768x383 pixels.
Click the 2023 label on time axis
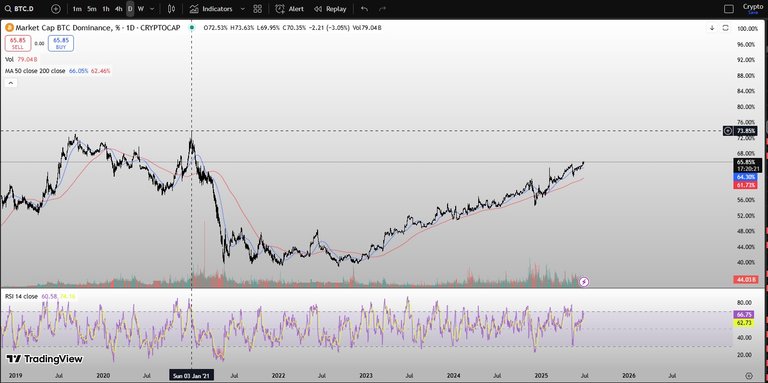pyautogui.click(x=366, y=376)
